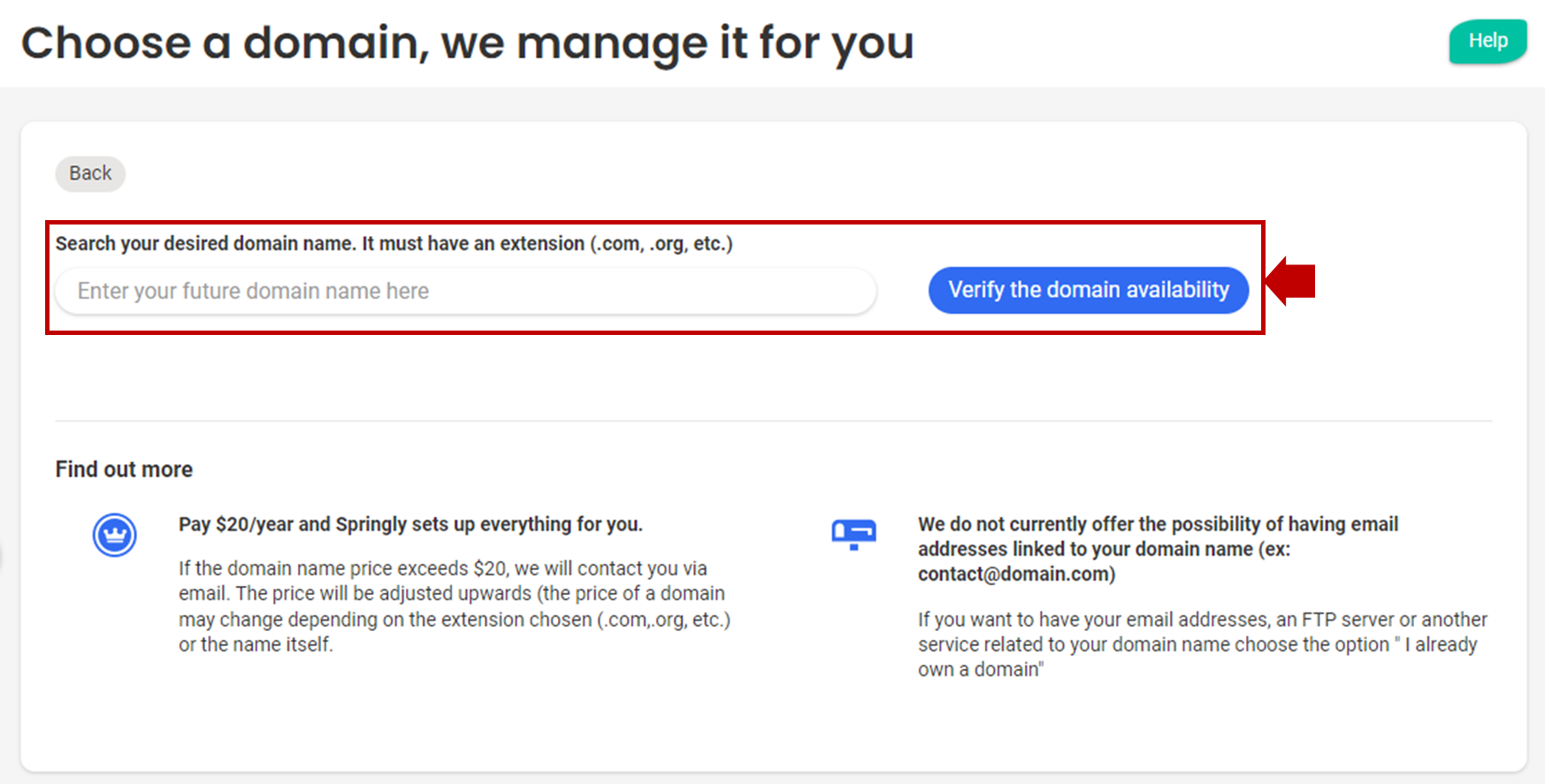The height and width of the screenshot is (784, 1545).
Task: Click paragraph about domain price exceeding $20
Action: tap(454, 593)
